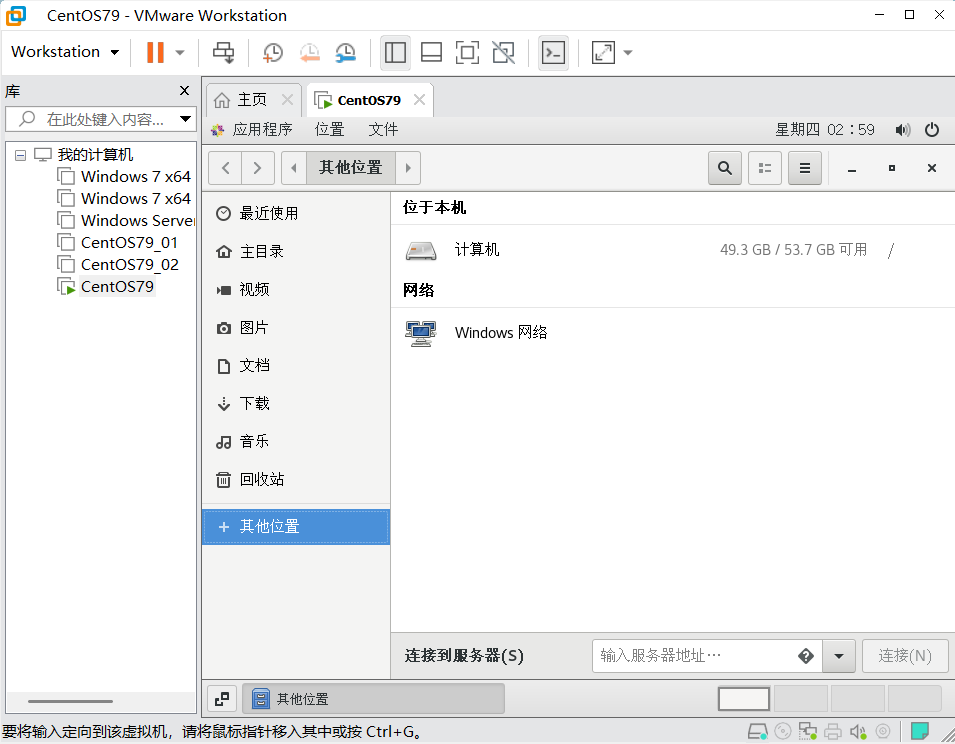The height and width of the screenshot is (744, 955).
Task: Open 文档 folder in the sidebar
Action: (296, 365)
